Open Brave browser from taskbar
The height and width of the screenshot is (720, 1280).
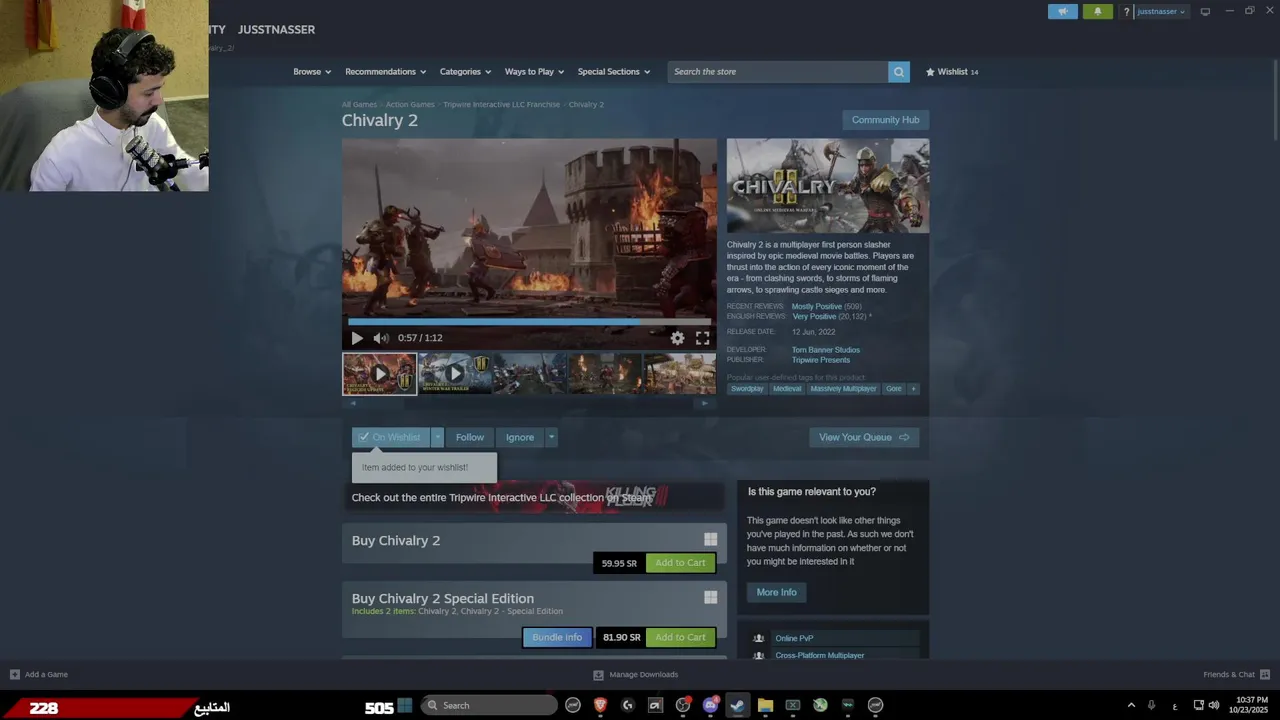click(x=600, y=705)
